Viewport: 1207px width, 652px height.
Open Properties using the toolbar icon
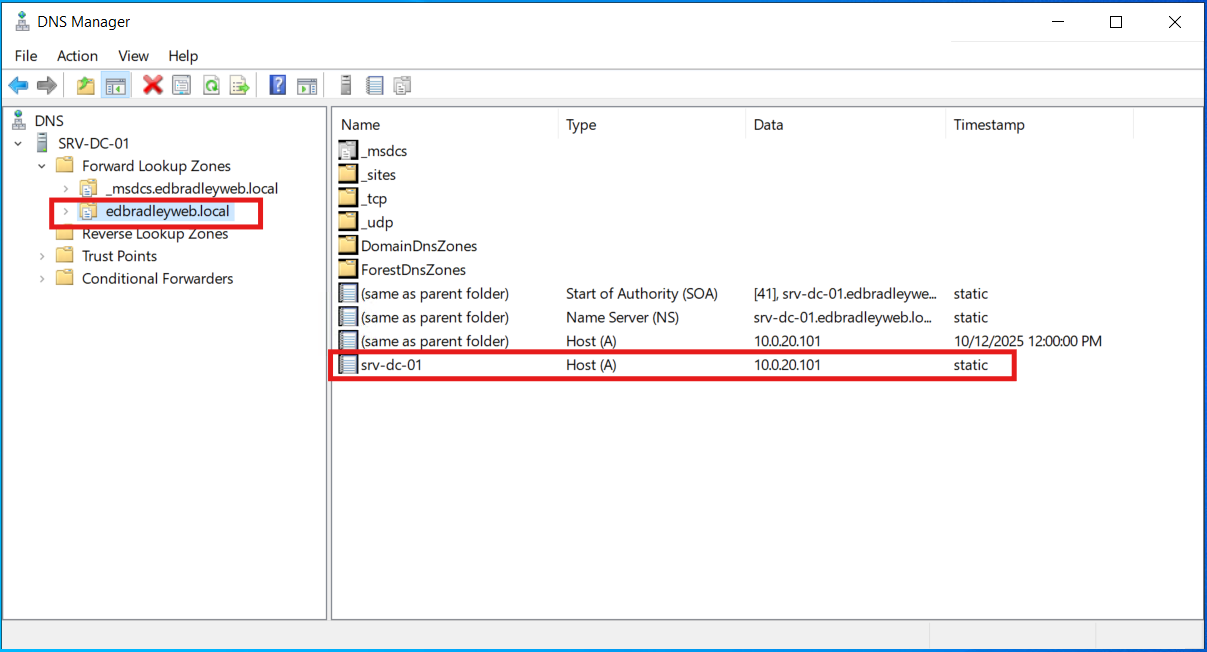[181, 85]
